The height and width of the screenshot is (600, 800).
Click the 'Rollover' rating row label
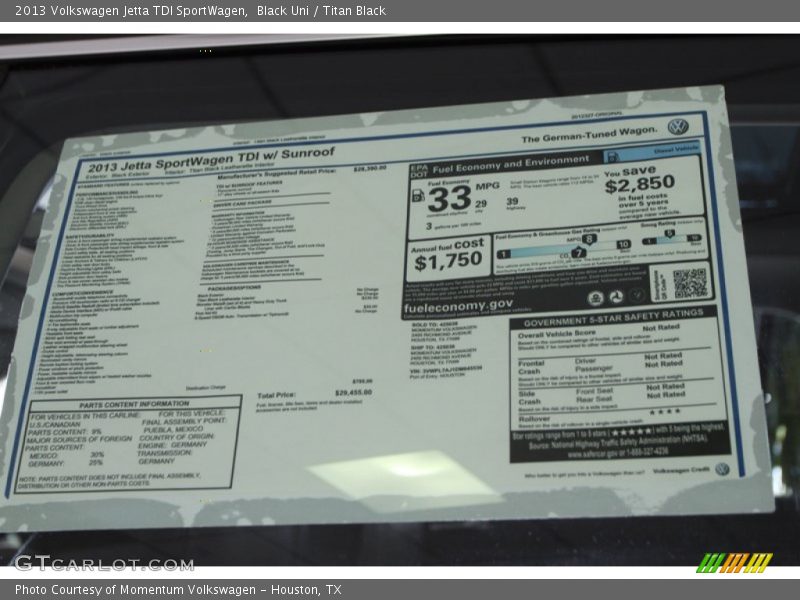click(x=534, y=418)
